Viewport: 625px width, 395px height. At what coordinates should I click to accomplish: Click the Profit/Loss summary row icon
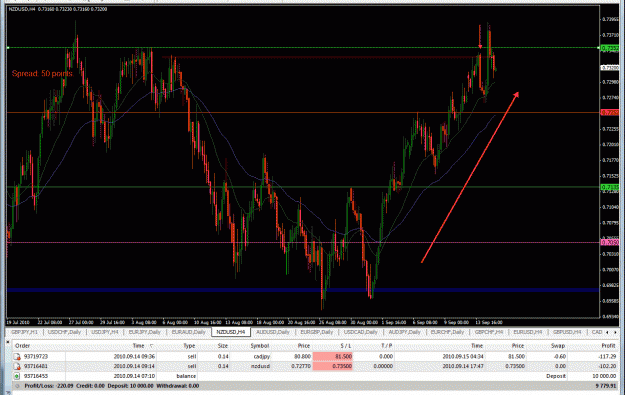[x=17, y=386]
